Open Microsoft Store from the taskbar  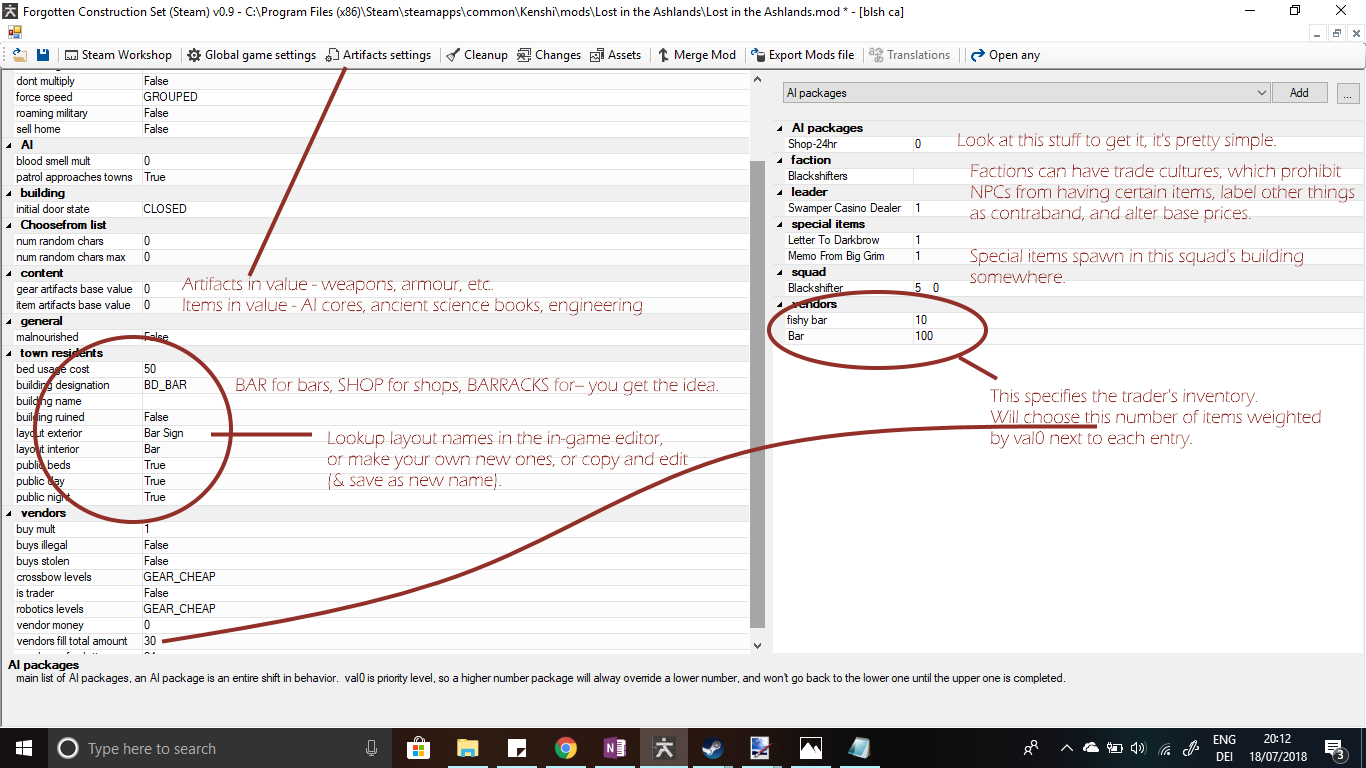point(419,748)
